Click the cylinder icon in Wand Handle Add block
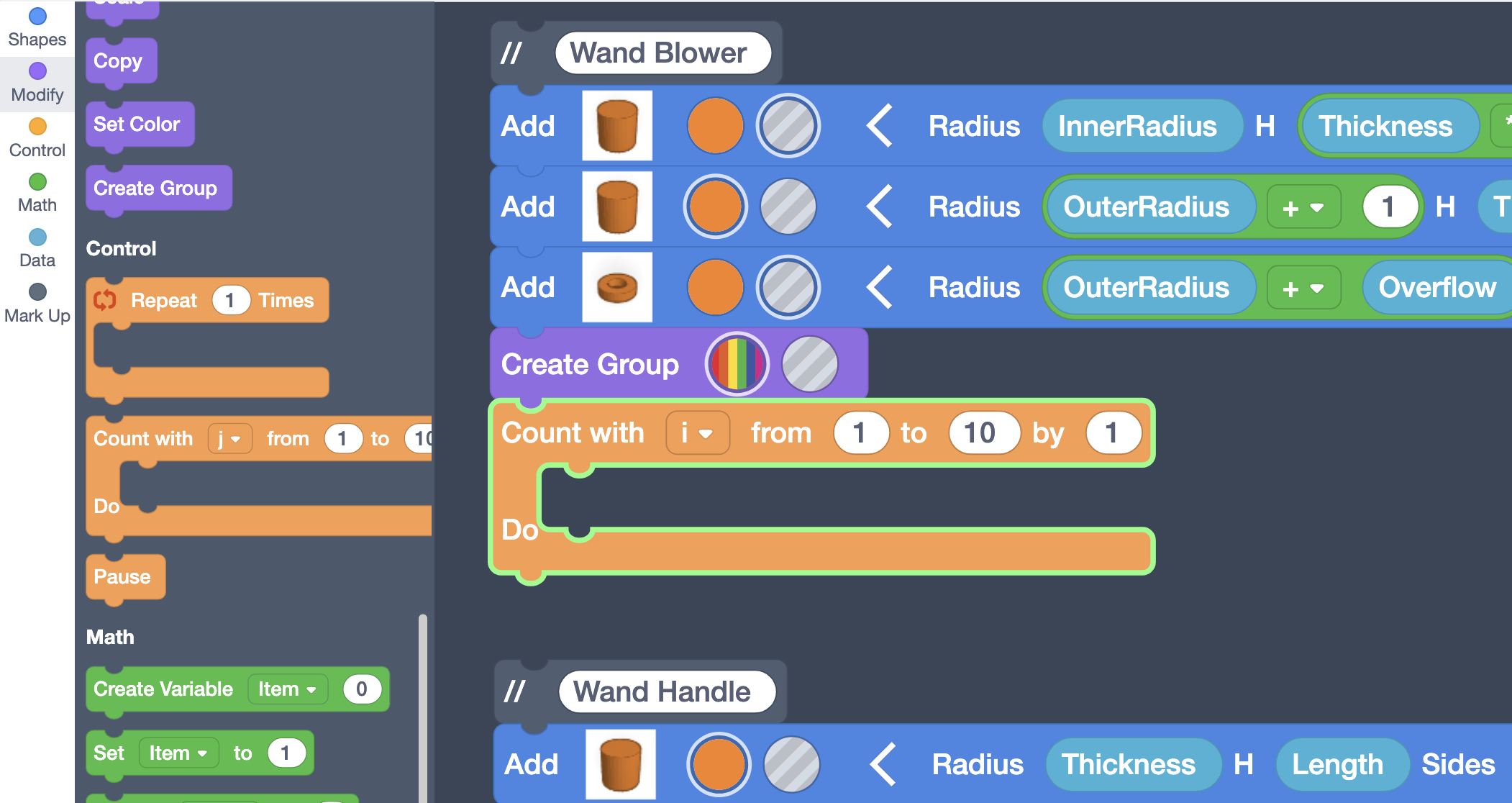This screenshot has height=803, width=1512. pos(620,763)
